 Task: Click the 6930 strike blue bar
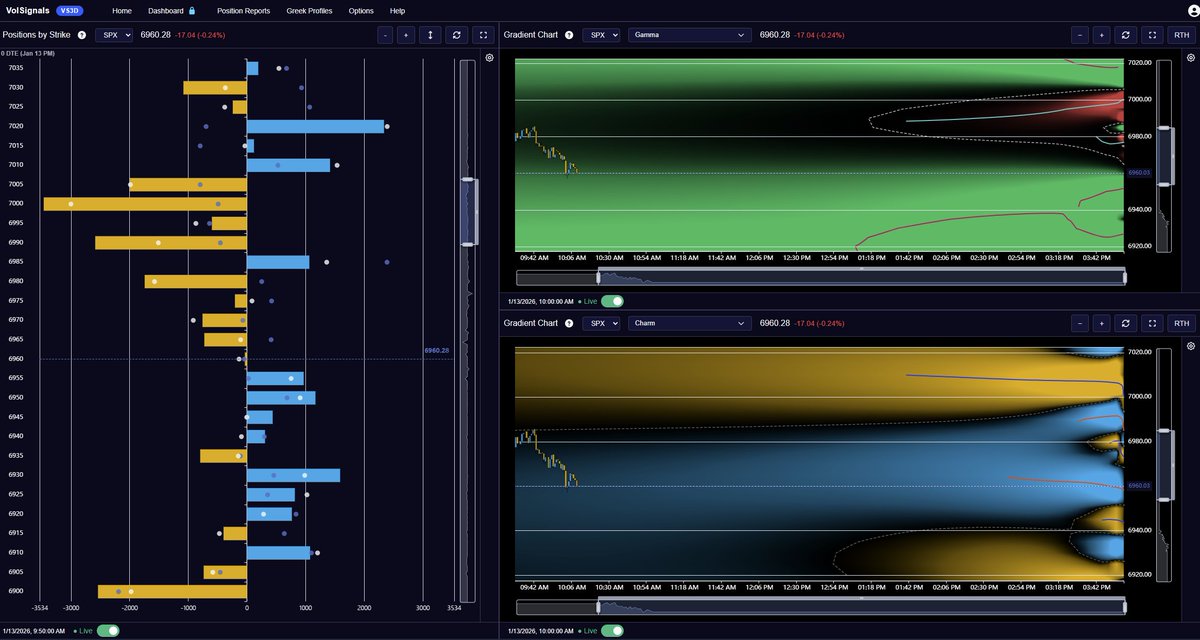pyautogui.click(x=293, y=475)
